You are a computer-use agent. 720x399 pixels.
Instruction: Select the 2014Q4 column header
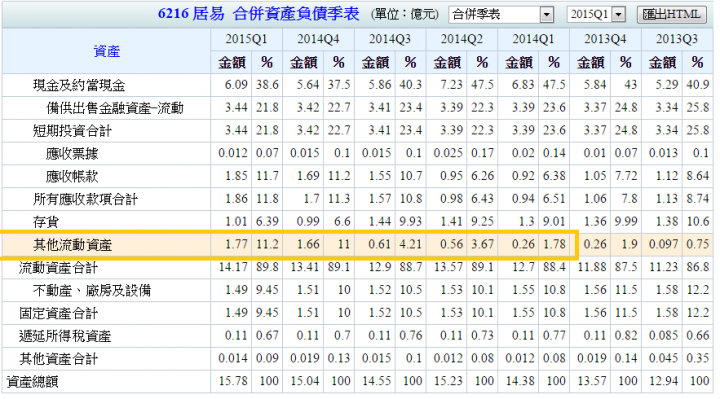[318, 39]
